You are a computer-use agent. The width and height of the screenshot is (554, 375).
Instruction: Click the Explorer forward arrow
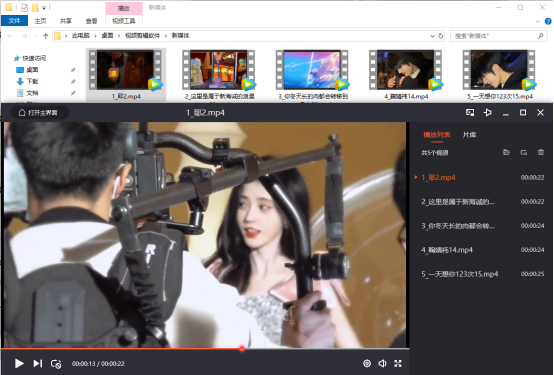(x=24, y=36)
